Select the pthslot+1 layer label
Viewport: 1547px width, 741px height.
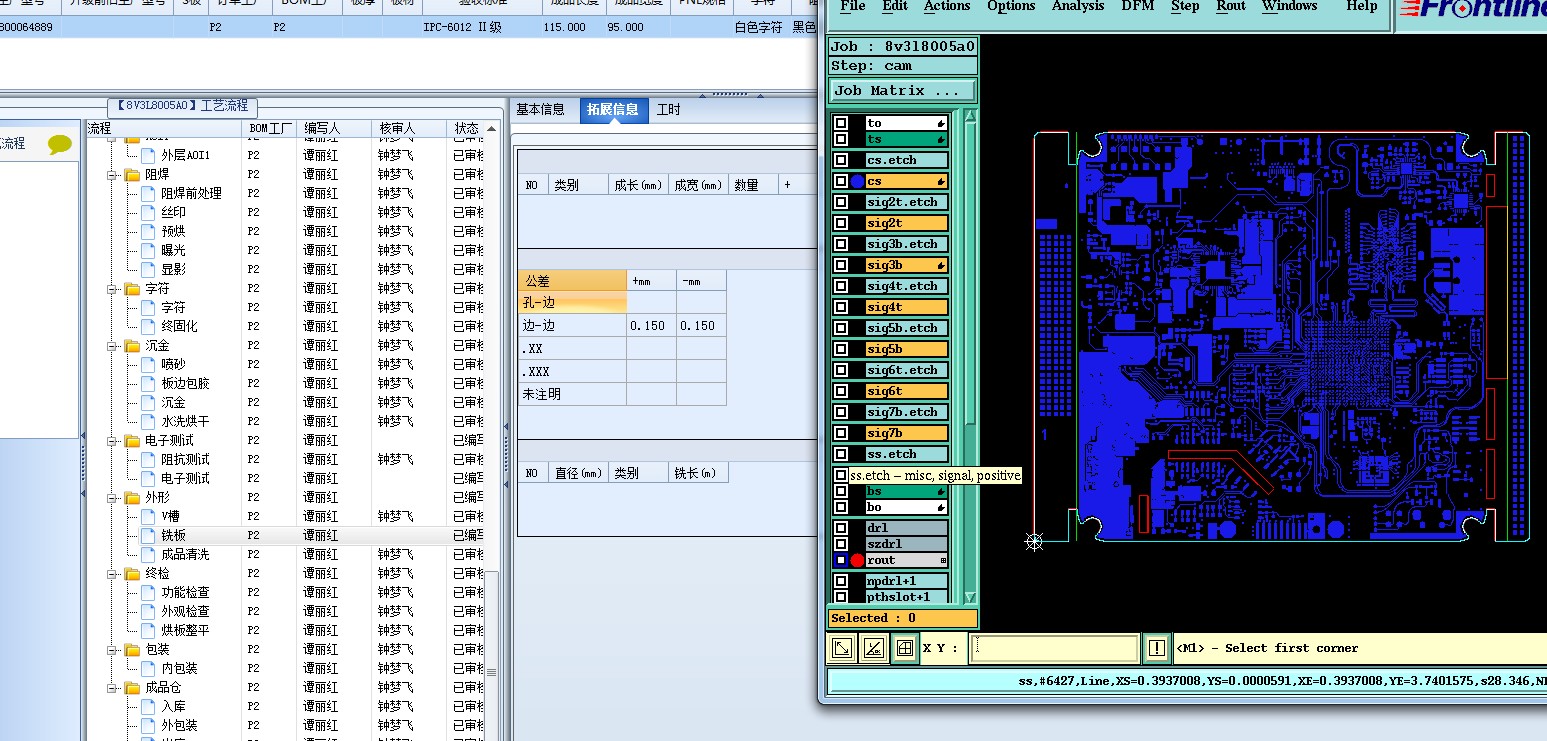[906, 597]
